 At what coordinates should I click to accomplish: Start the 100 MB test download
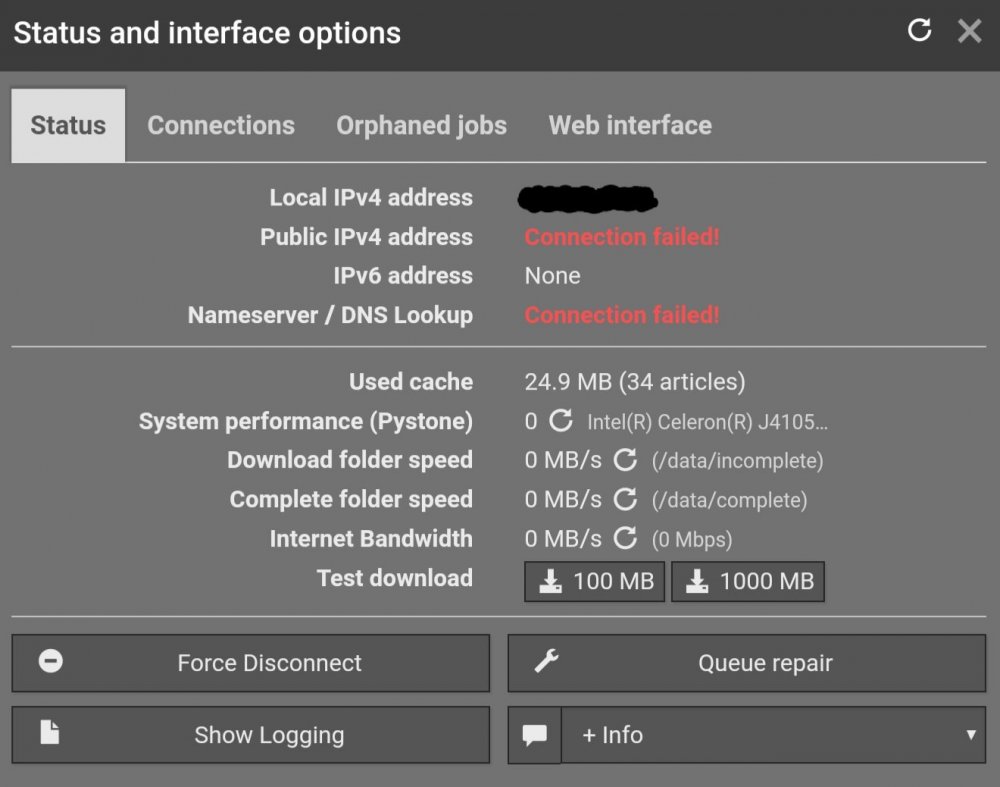pos(594,581)
